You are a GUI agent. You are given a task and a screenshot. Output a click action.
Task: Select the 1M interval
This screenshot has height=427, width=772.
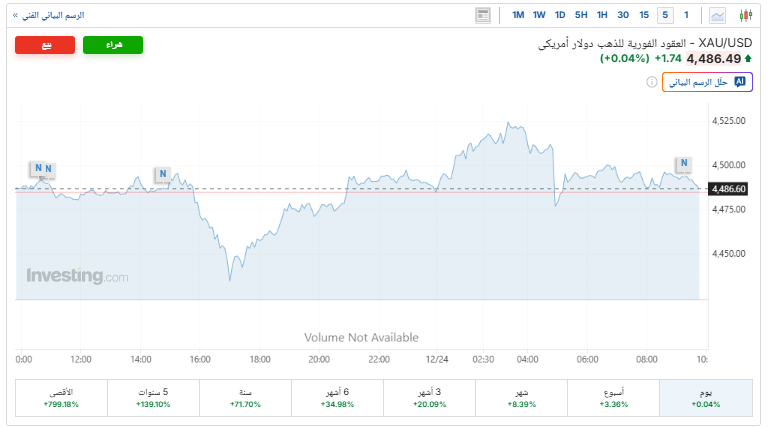click(x=518, y=15)
